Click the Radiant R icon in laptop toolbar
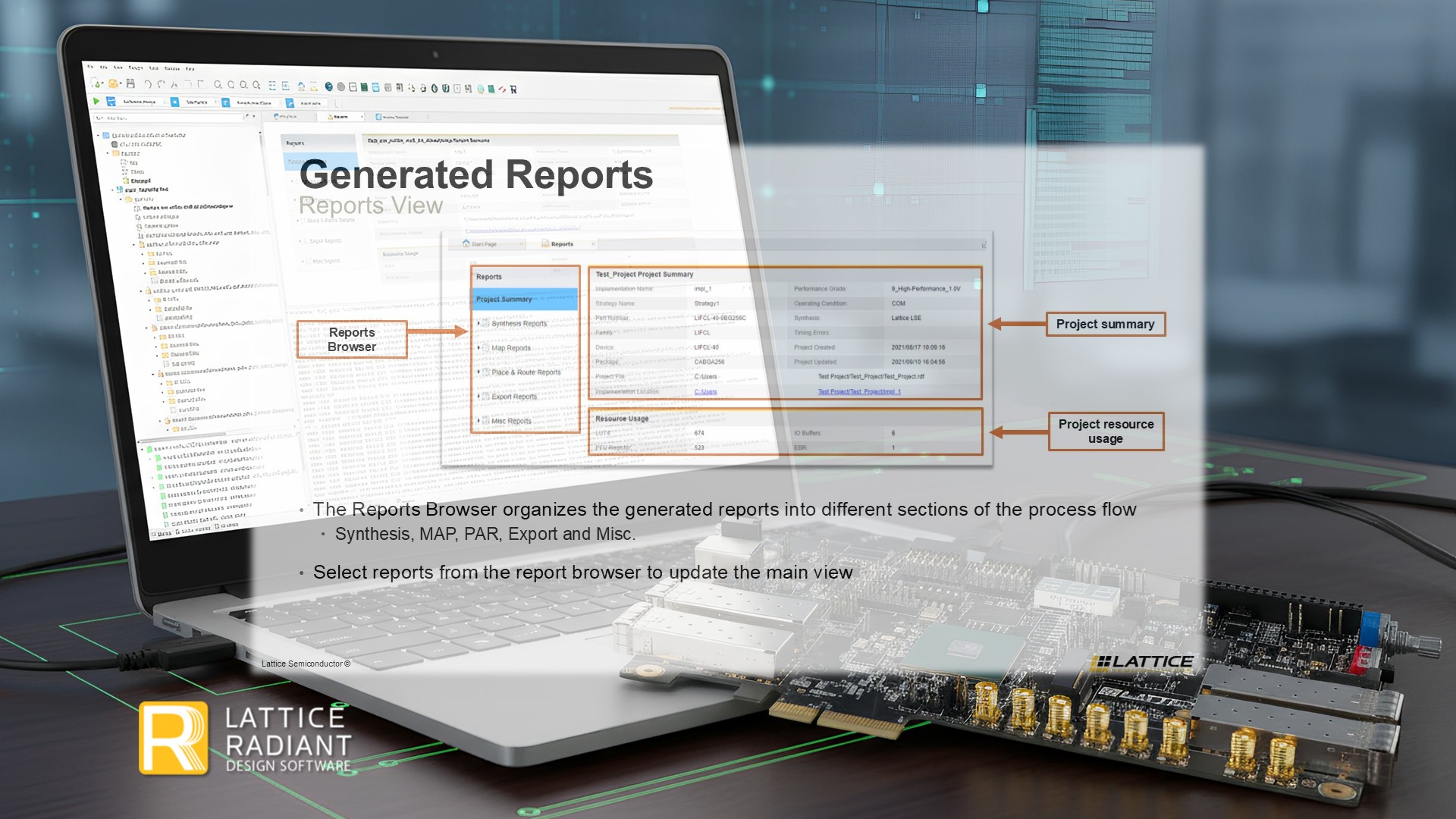 click(513, 89)
